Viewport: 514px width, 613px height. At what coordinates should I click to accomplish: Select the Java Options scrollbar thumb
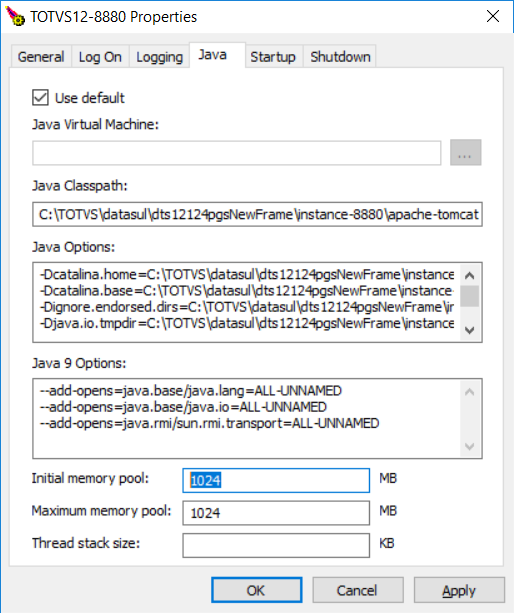point(469,296)
